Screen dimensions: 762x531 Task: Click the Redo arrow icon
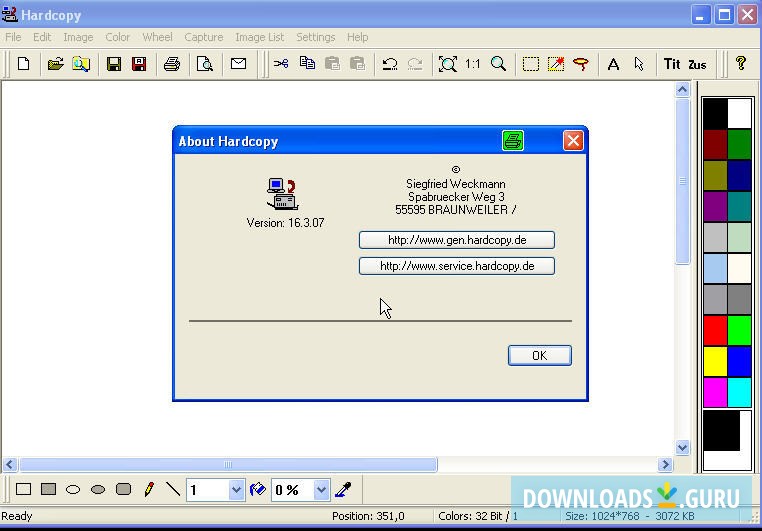click(x=415, y=64)
